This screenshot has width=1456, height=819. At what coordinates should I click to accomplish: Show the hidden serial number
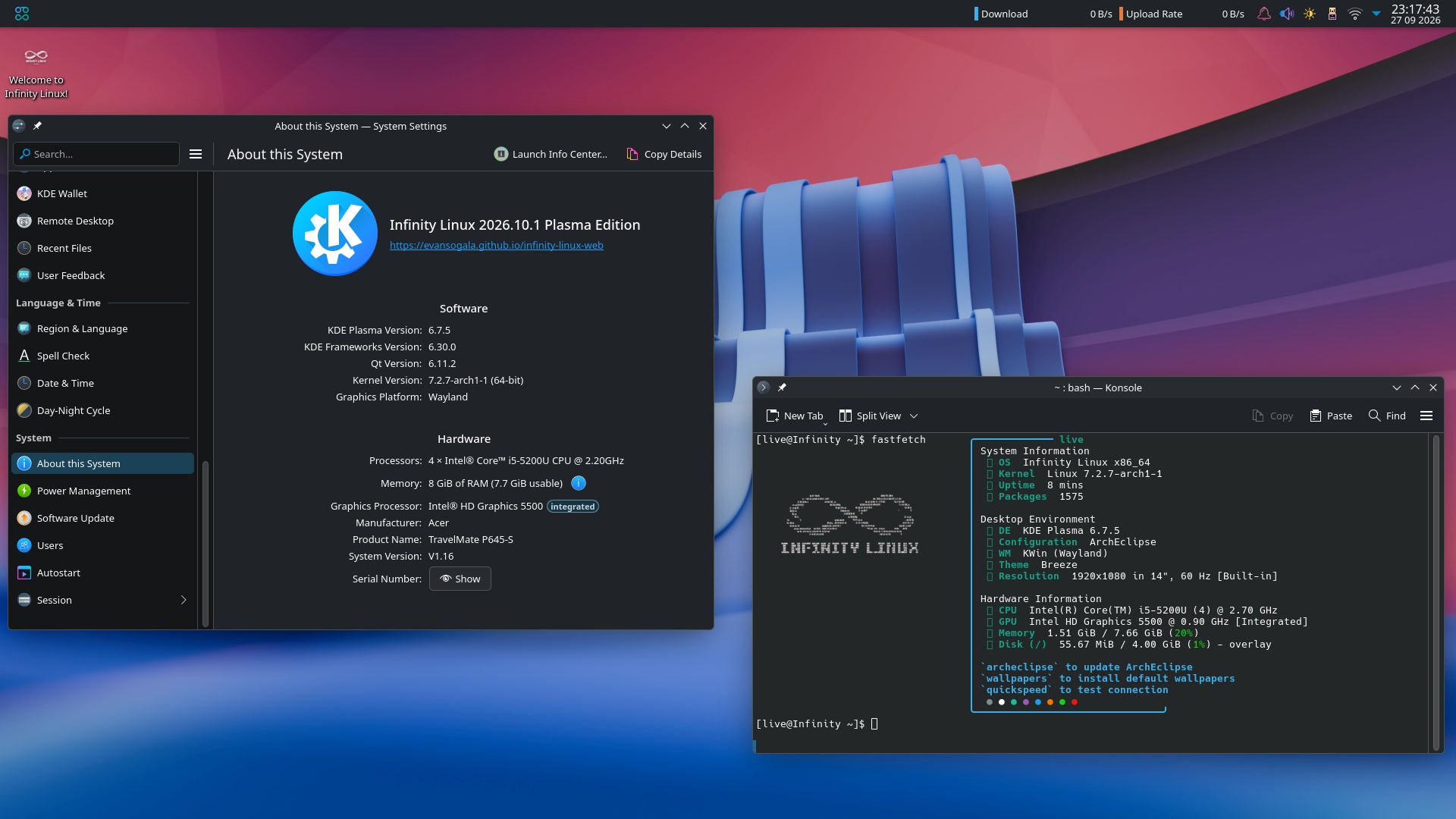[x=460, y=579]
